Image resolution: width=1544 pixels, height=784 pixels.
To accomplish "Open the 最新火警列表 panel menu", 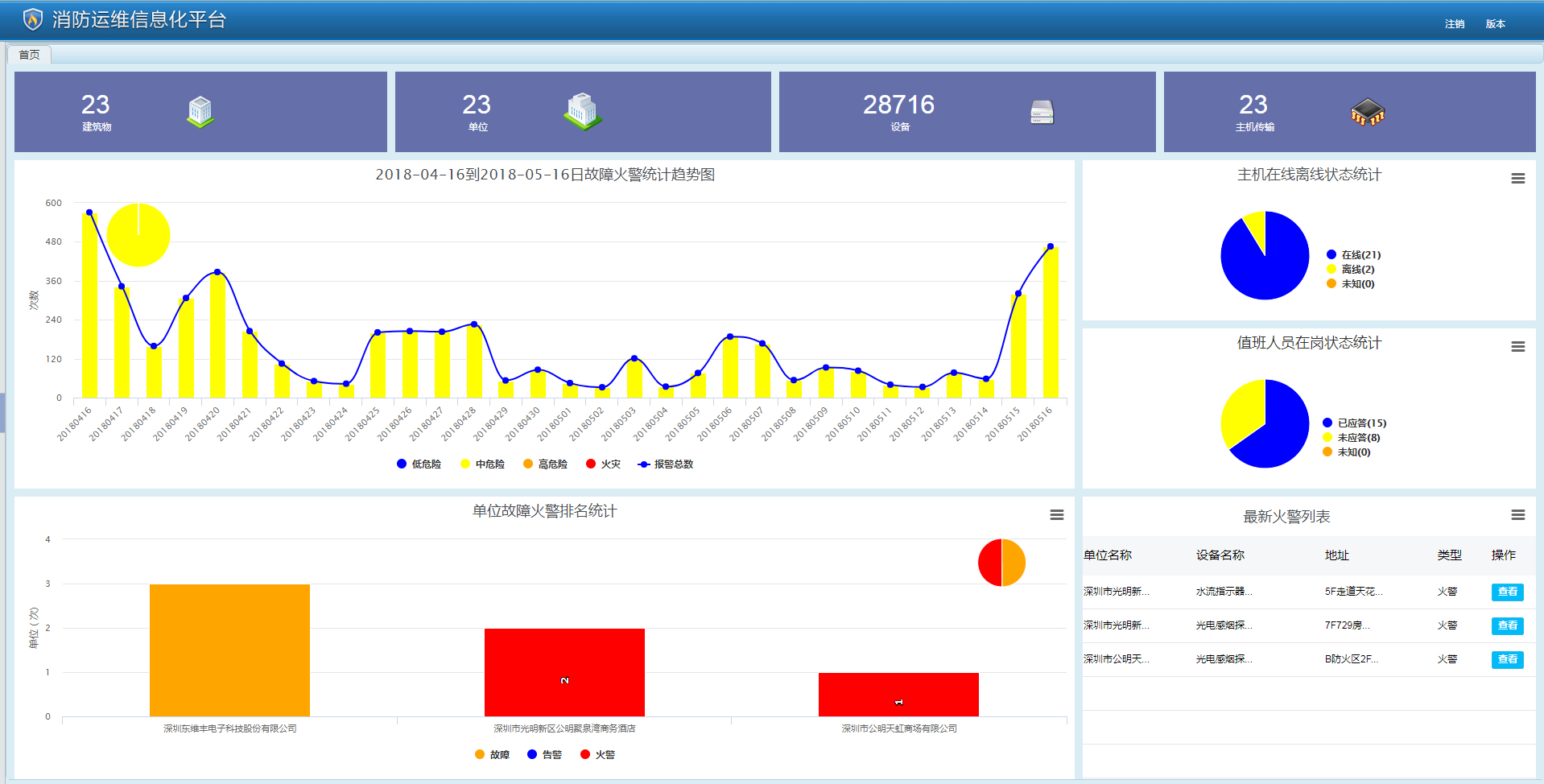I will click(1517, 515).
